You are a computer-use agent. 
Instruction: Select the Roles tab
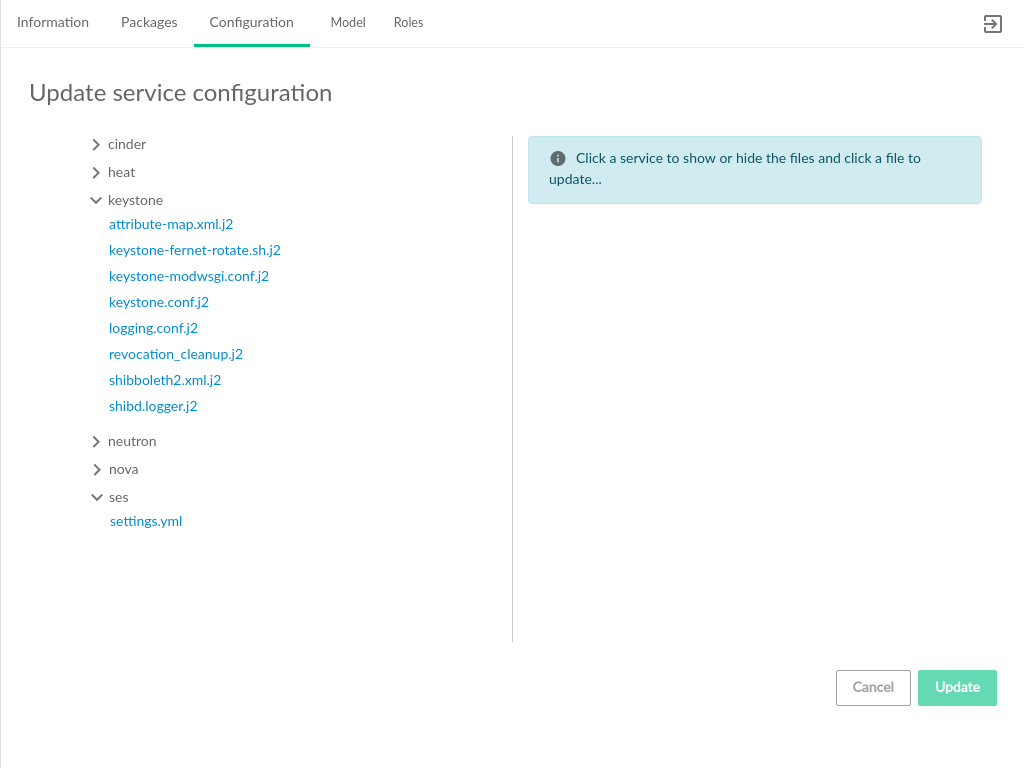click(x=408, y=22)
